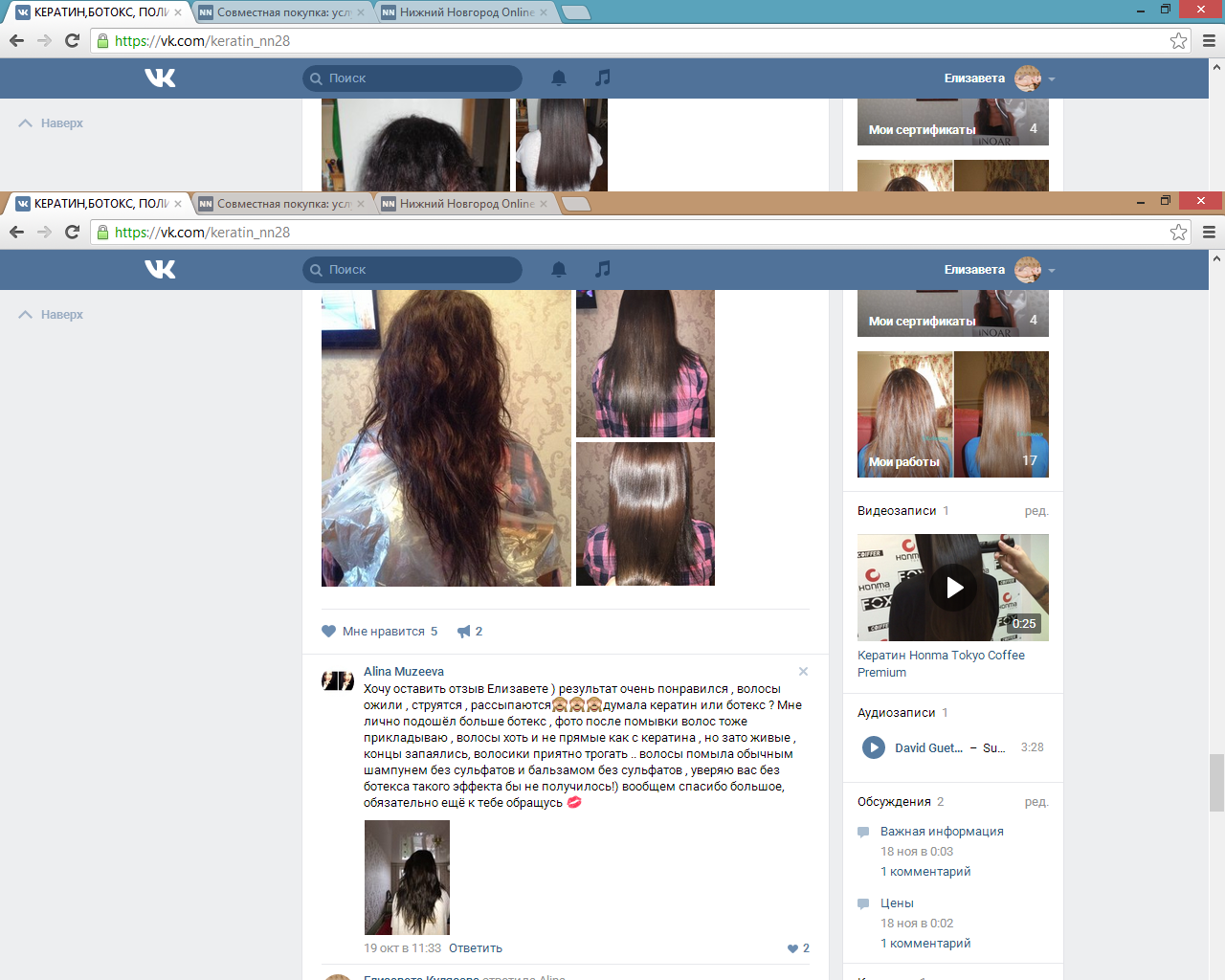Open the Цены discussion topic

897,903
